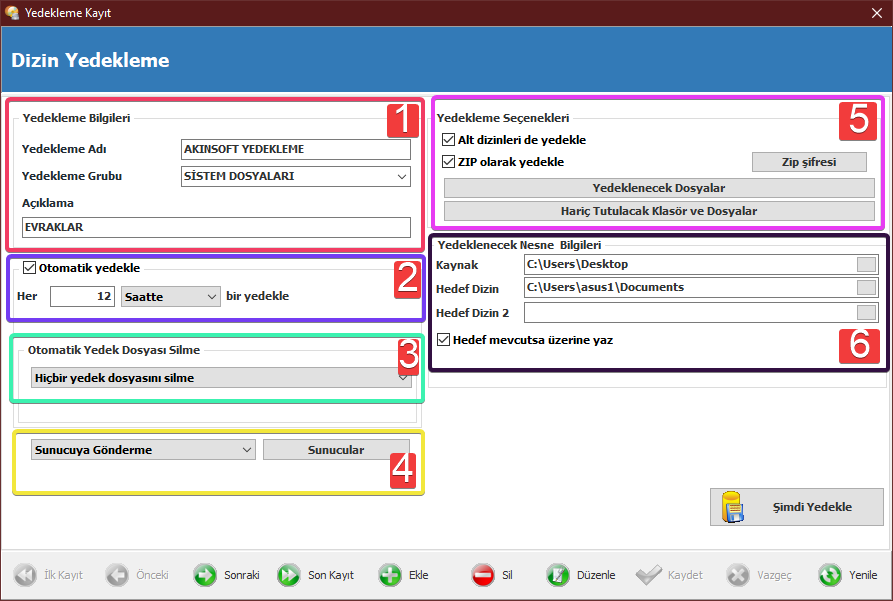Click the interval number field showing 12
893x601 pixels.
coord(82,296)
